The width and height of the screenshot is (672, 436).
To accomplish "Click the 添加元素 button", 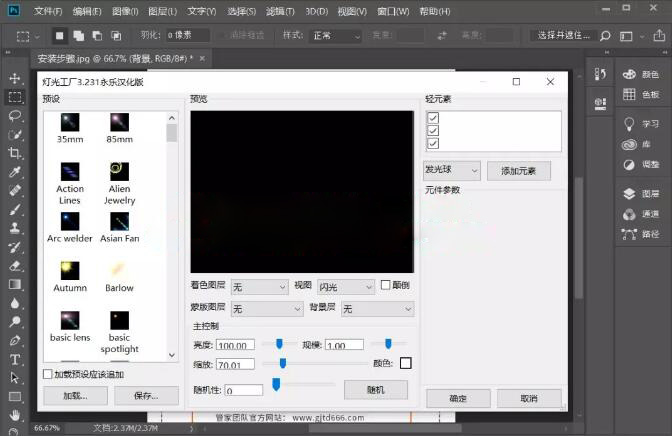I will coord(519,171).
